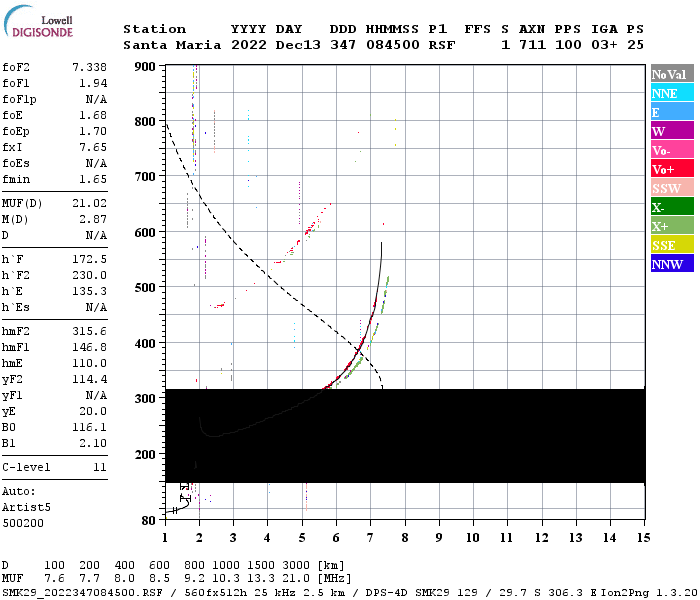Click the 15 MHz frequency axis label
This screenshot has width=700, height=600.
644,538
